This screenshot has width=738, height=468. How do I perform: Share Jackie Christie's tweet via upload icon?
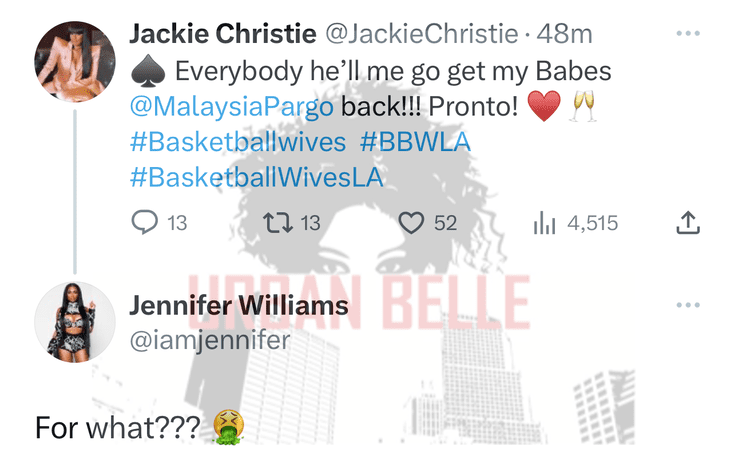(x=688, y=223)
